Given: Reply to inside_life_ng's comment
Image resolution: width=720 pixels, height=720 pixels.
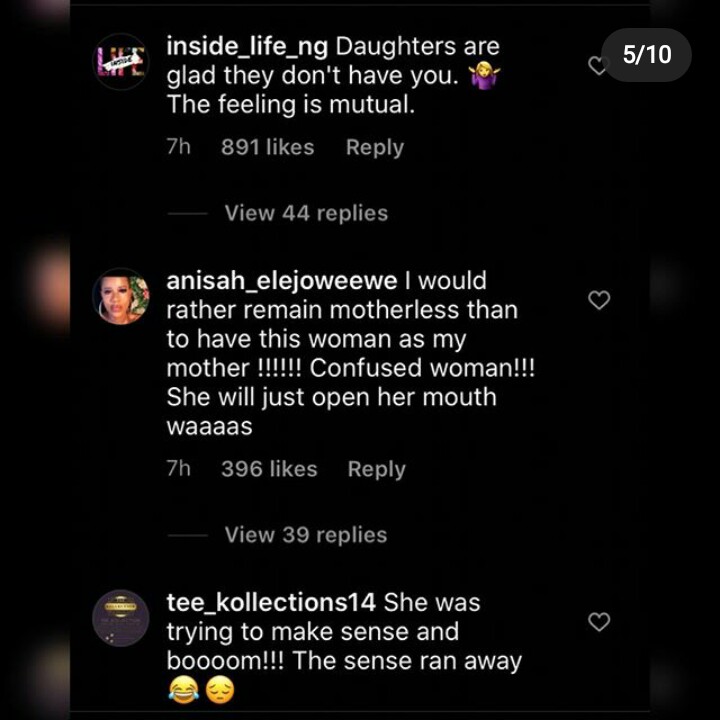Looking at the screenshot, I should 375,147.
